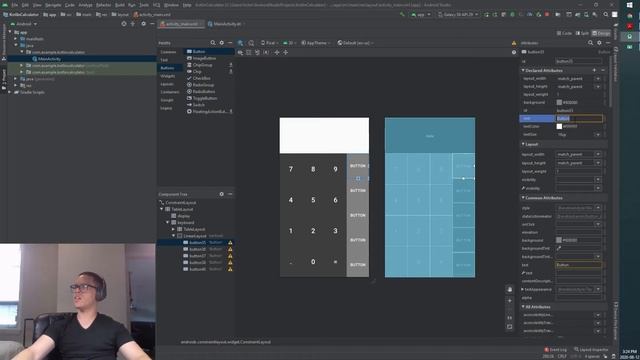640x360 pixels.
Task: Open the Refactor menu
Action: click(x=103, y=5)
